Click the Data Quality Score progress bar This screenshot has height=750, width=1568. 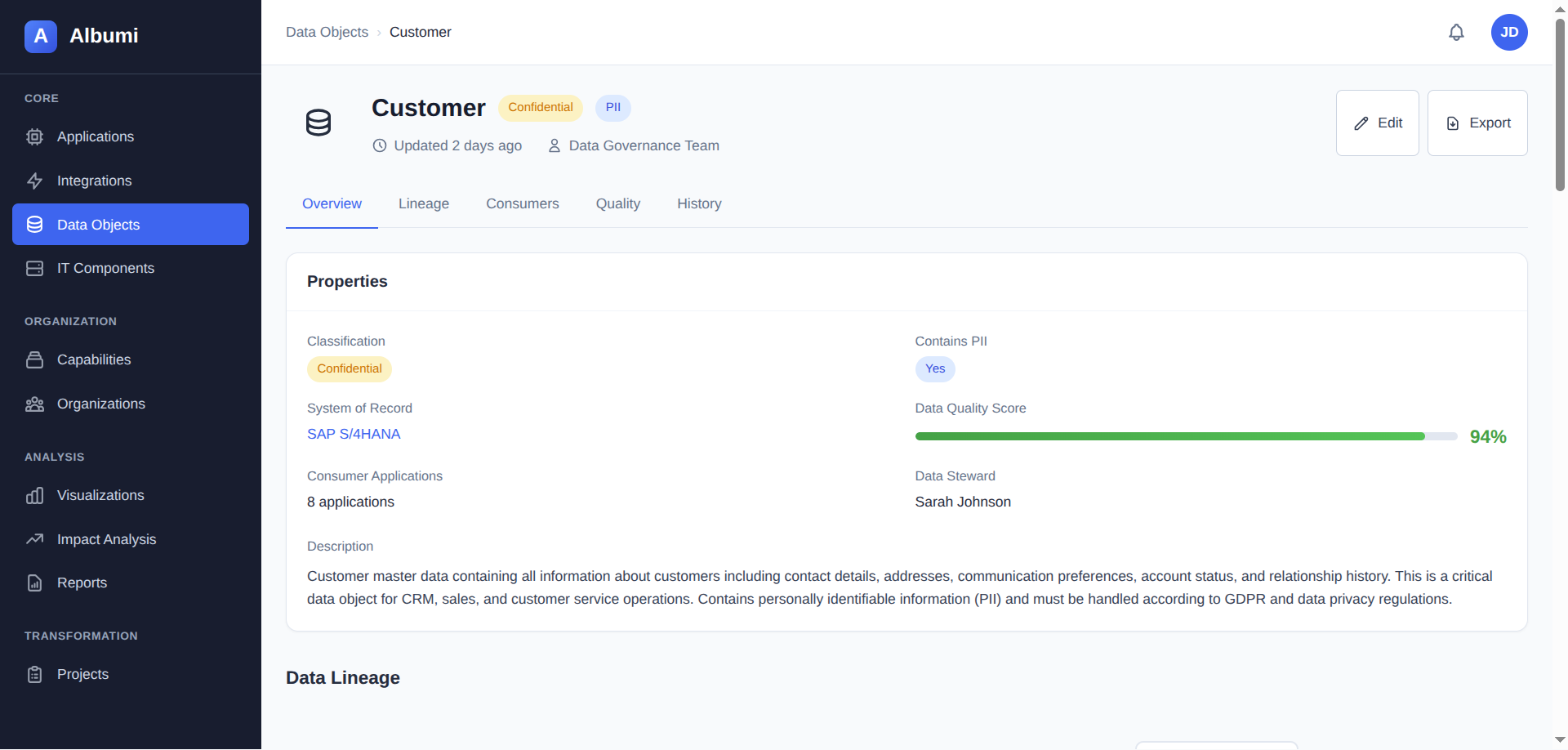tap(1185, 437)
